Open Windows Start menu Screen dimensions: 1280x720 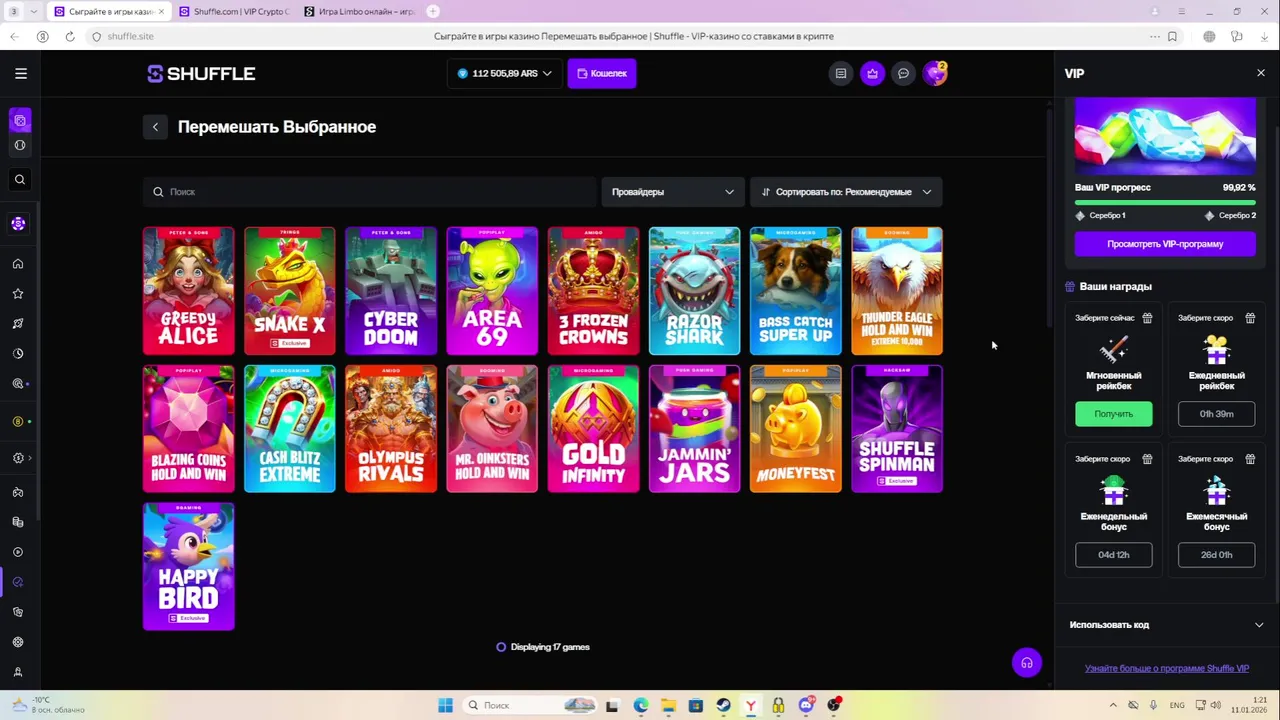point(445,705)
